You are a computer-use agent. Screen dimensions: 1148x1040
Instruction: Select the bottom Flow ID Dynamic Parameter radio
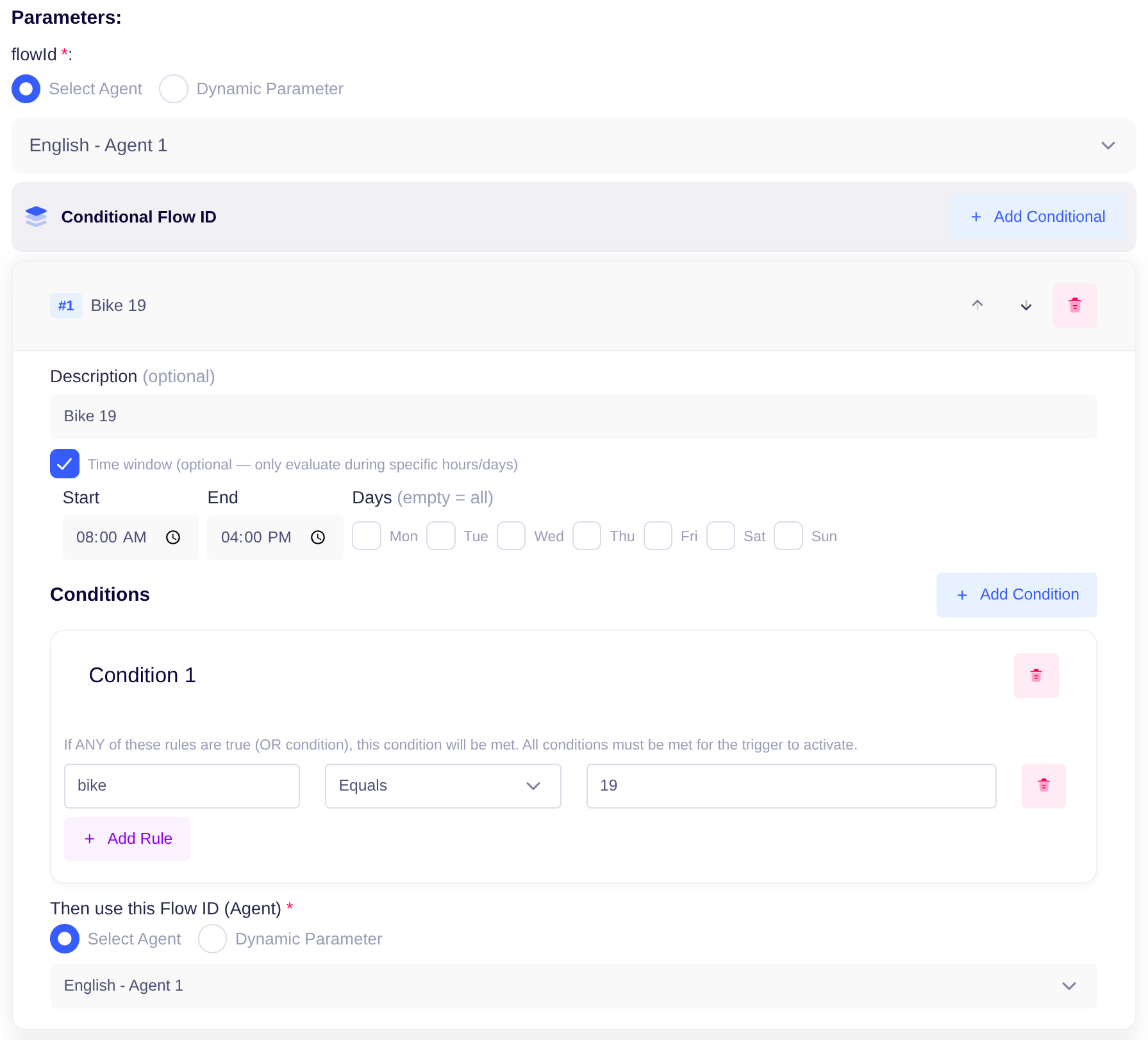click(212, 939)
